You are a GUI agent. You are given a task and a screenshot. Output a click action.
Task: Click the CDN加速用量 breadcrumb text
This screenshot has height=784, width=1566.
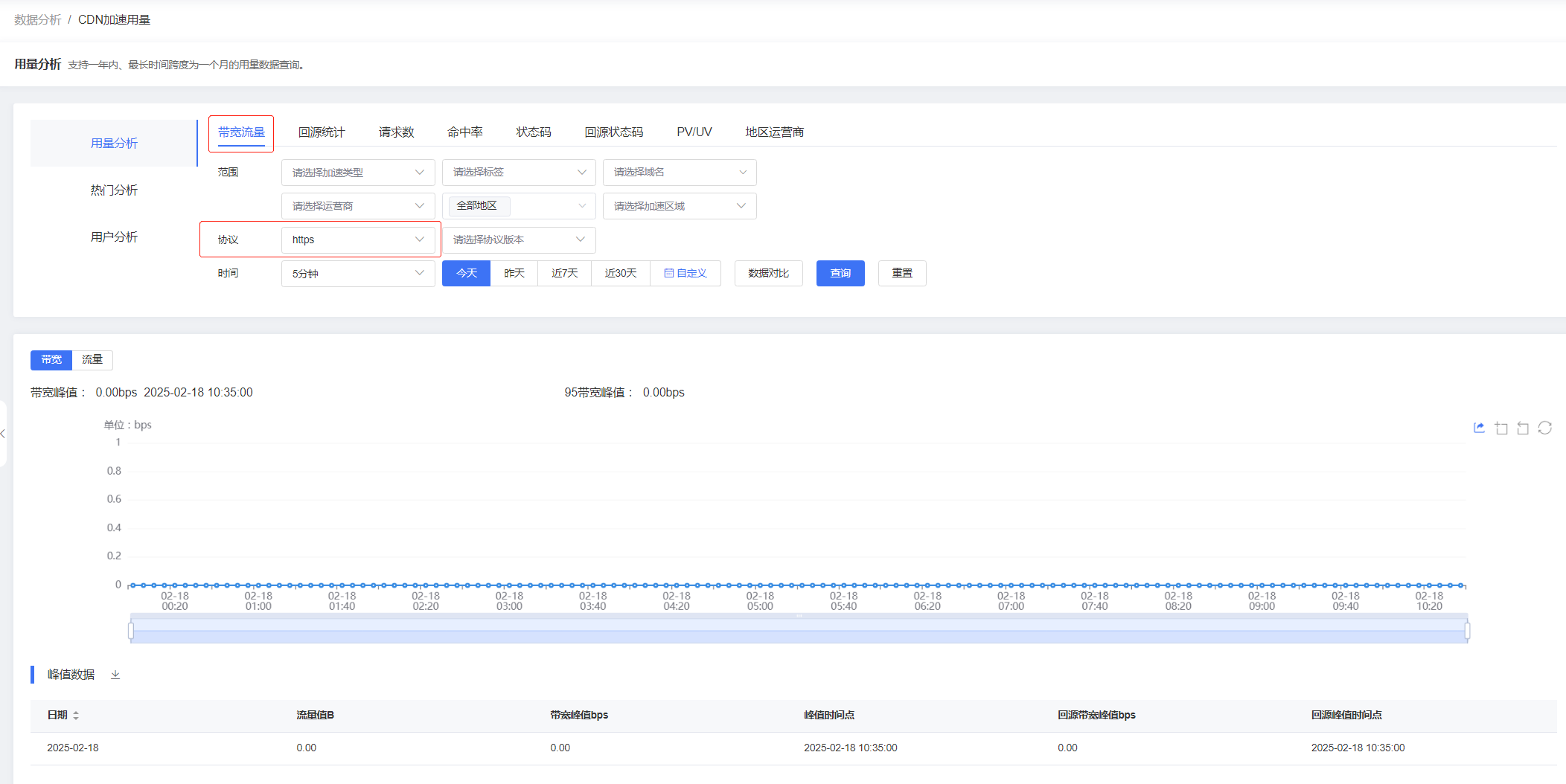tap(114, 20)
